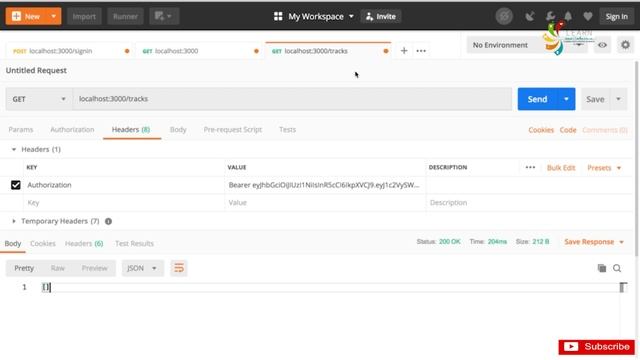Click the sync status icon
640x360 pixels.
point(504,16)
